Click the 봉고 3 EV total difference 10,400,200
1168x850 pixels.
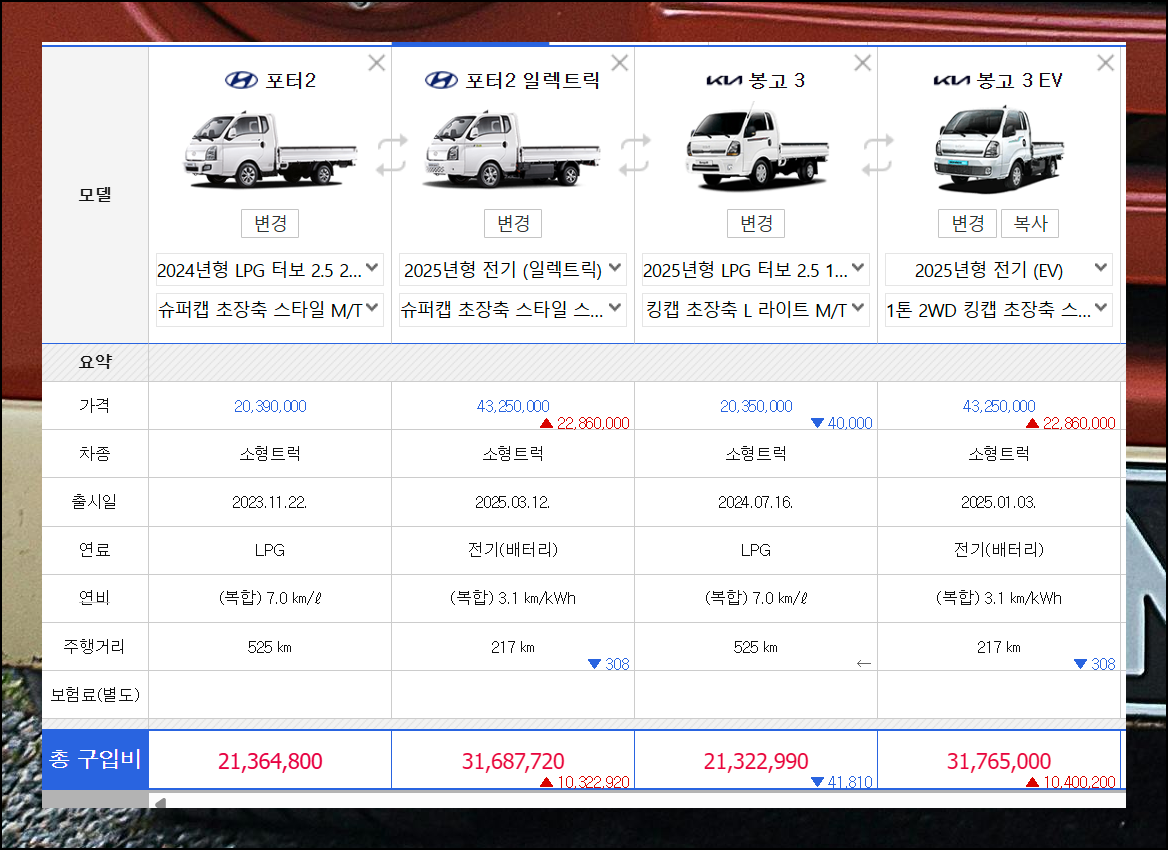[x=1071, y=781]
